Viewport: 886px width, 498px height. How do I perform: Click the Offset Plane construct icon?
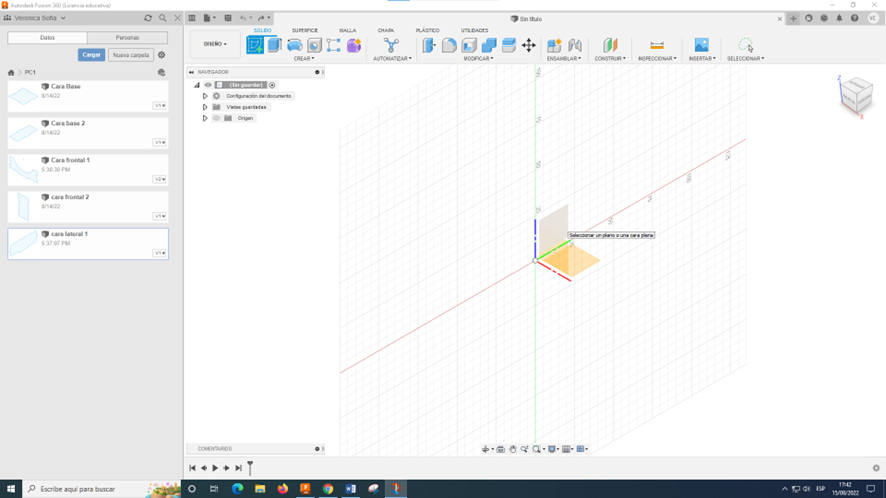tap(610, 45)
